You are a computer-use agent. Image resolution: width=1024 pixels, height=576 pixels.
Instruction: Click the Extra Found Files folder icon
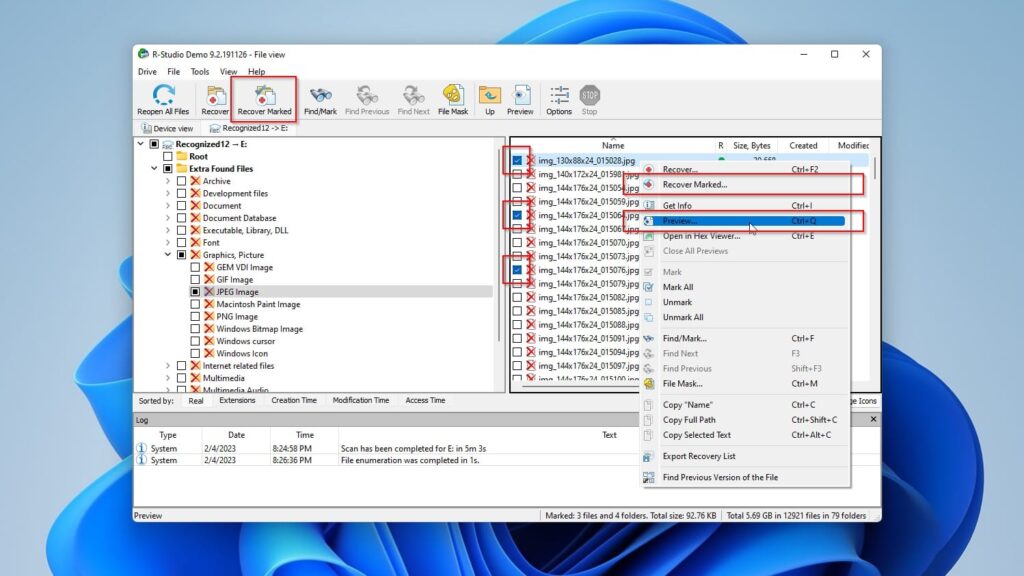[x=182, y=168]
